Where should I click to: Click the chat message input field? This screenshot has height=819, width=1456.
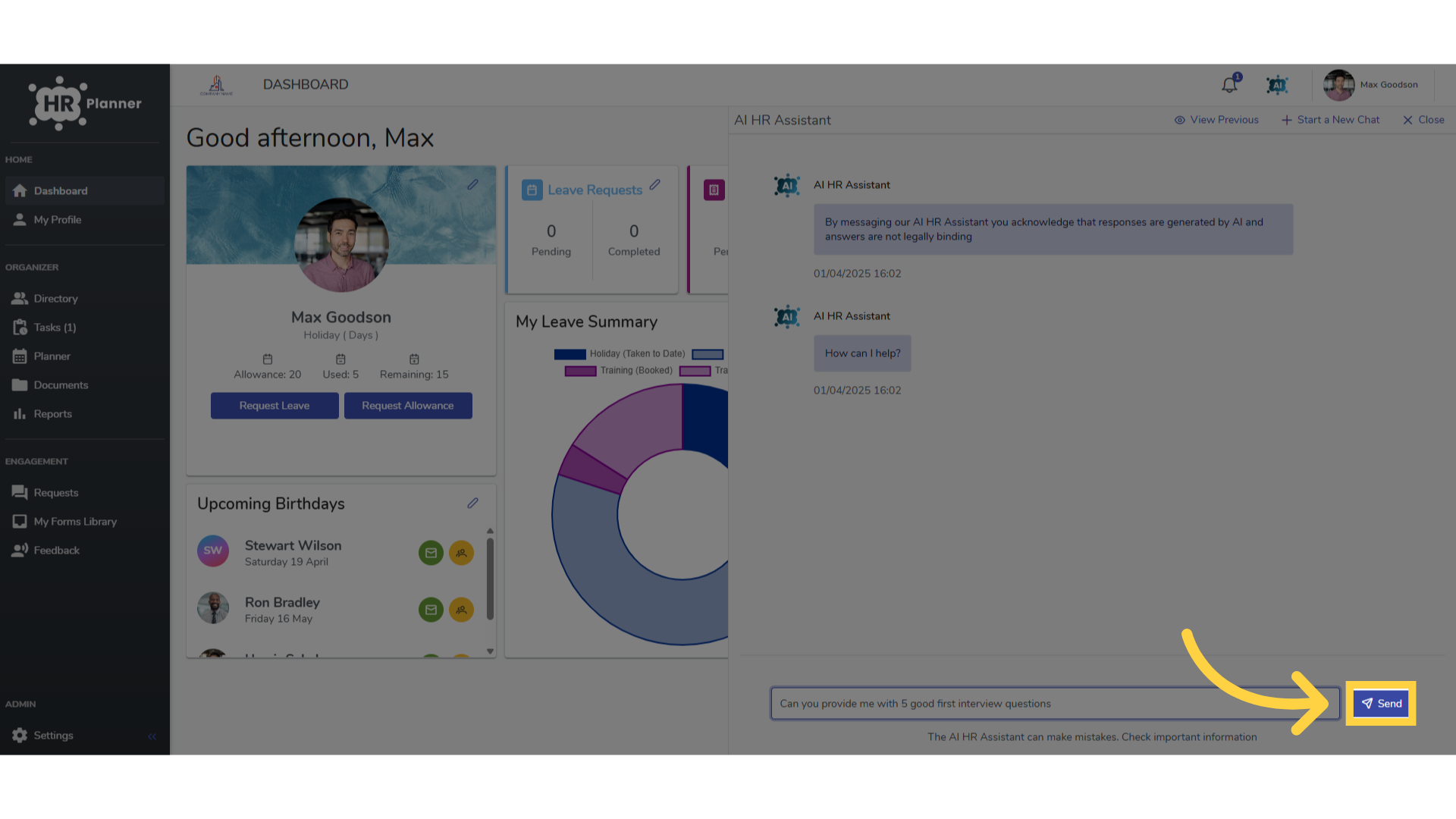pyautogui.click(x=1055, y=704)
